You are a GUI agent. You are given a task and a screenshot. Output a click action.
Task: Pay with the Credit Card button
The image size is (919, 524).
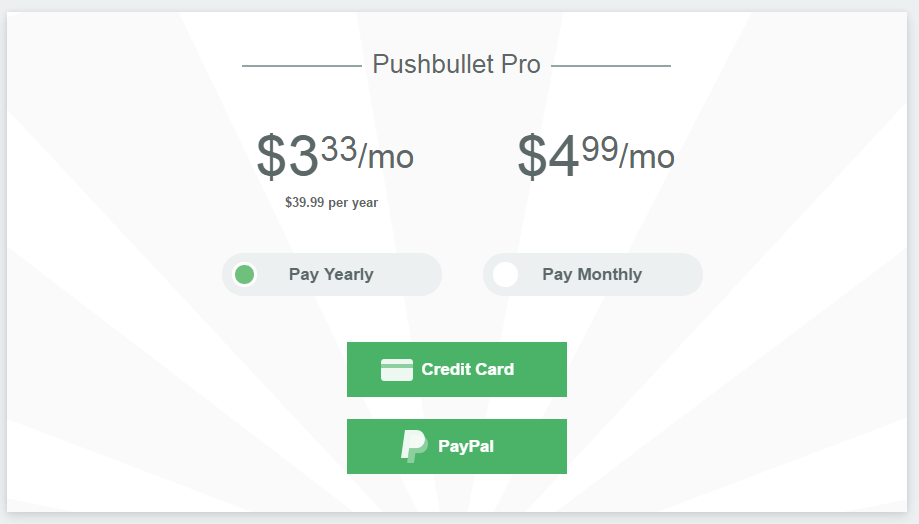click(457, 369)
